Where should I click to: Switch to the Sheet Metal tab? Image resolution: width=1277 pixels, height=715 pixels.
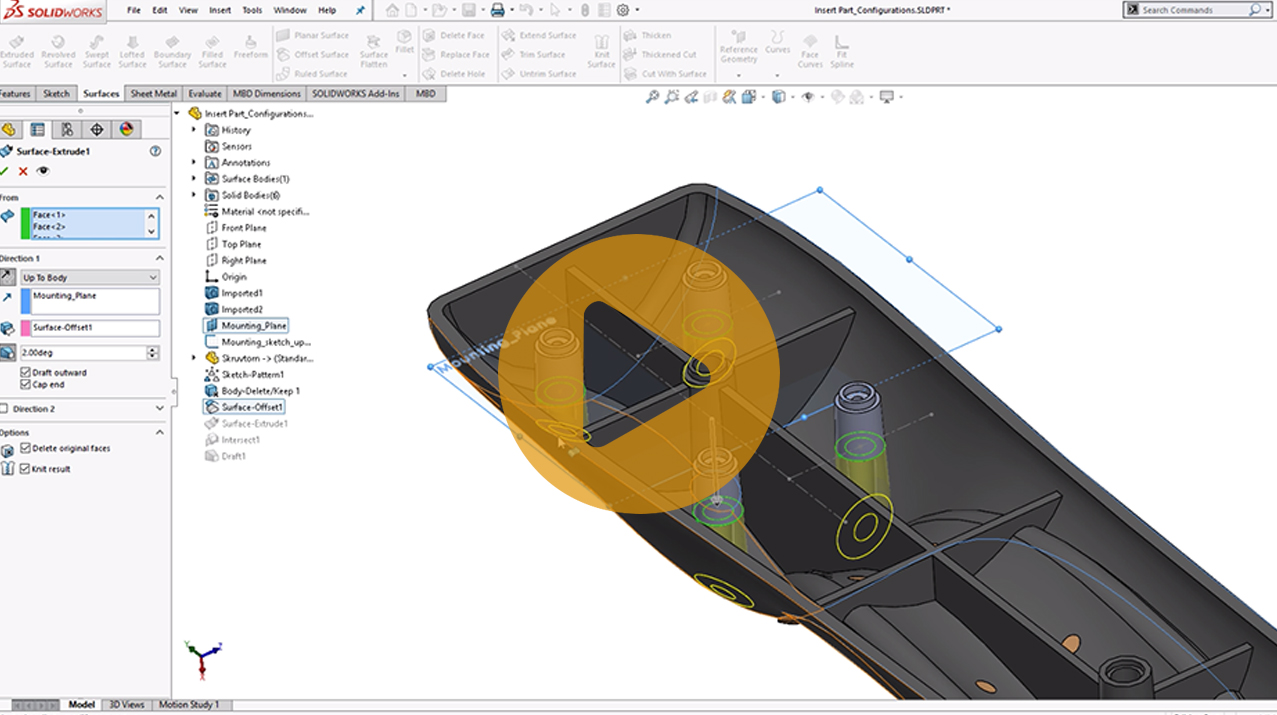point(154,93)
